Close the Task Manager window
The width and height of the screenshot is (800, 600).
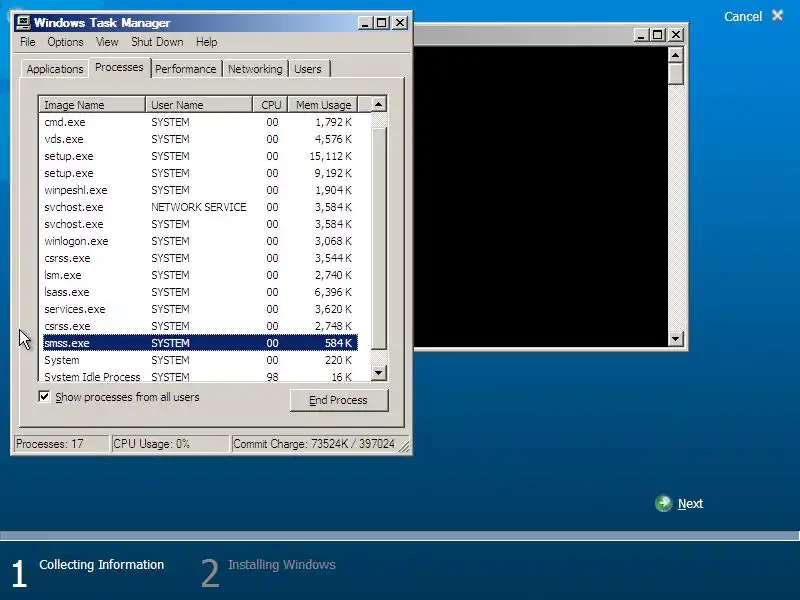coord(400,23)
